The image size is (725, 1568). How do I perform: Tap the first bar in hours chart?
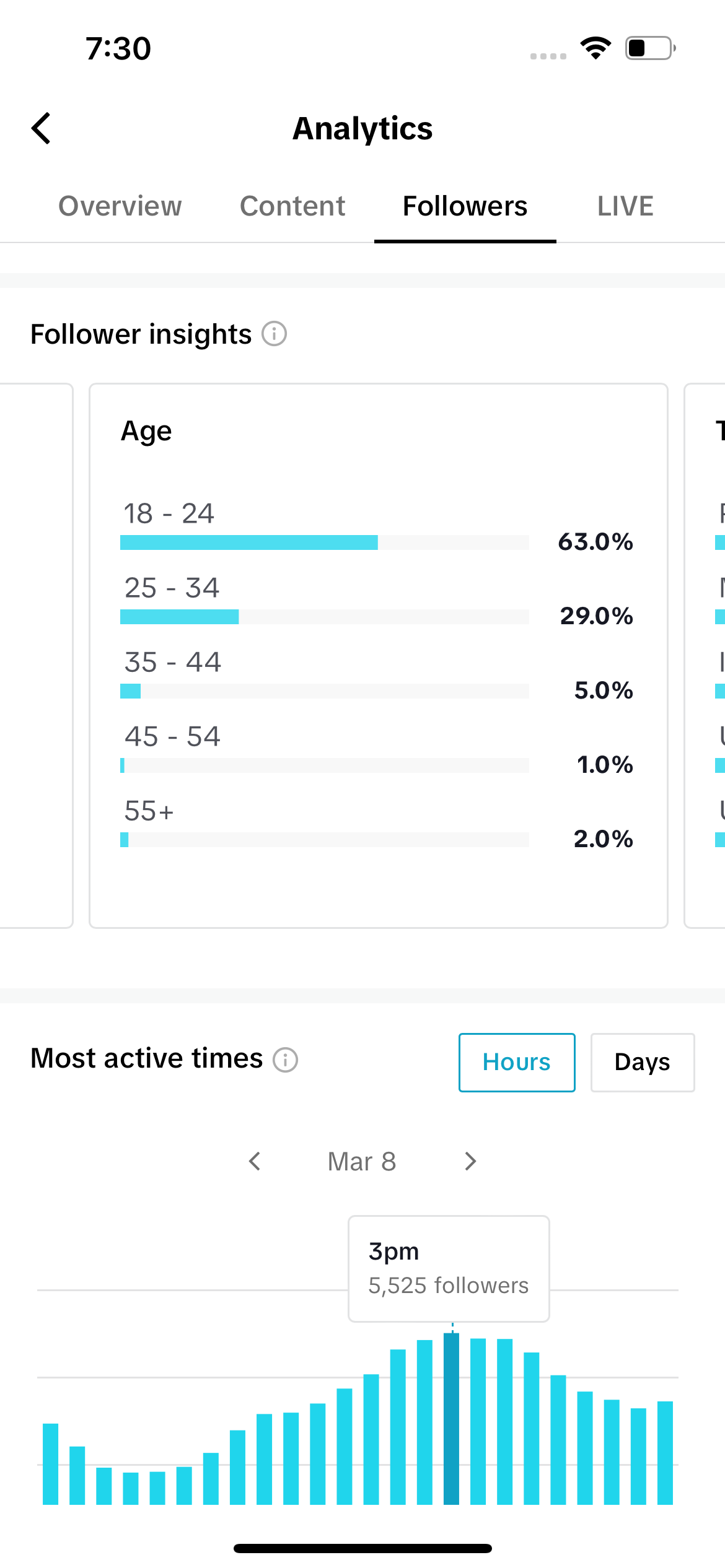51,1464
